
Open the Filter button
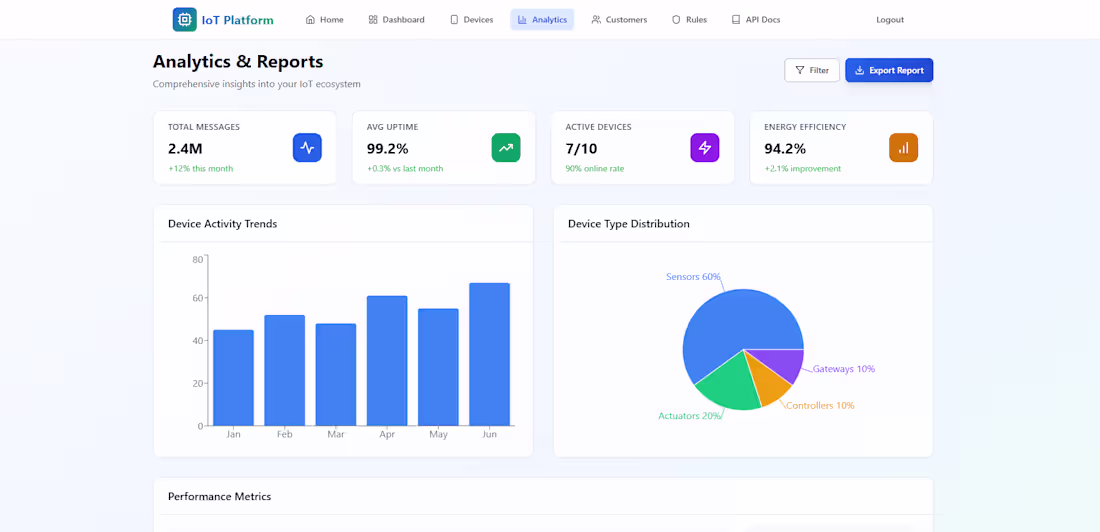(812, 70)
